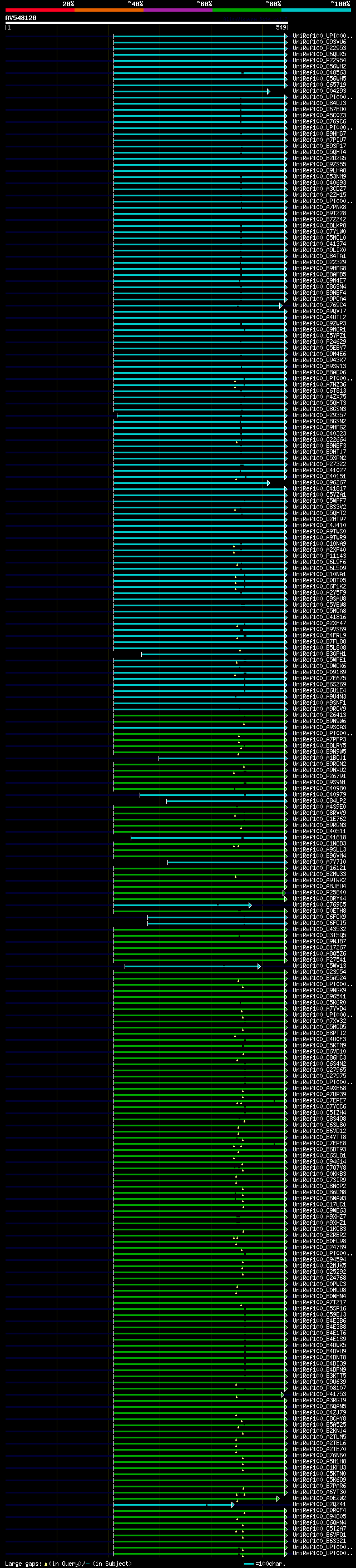Select the UniRef100_A7PIU7 label
The width and height of the screenshot is (356, 1568).
pyautogui.click(x=319, y=140)
